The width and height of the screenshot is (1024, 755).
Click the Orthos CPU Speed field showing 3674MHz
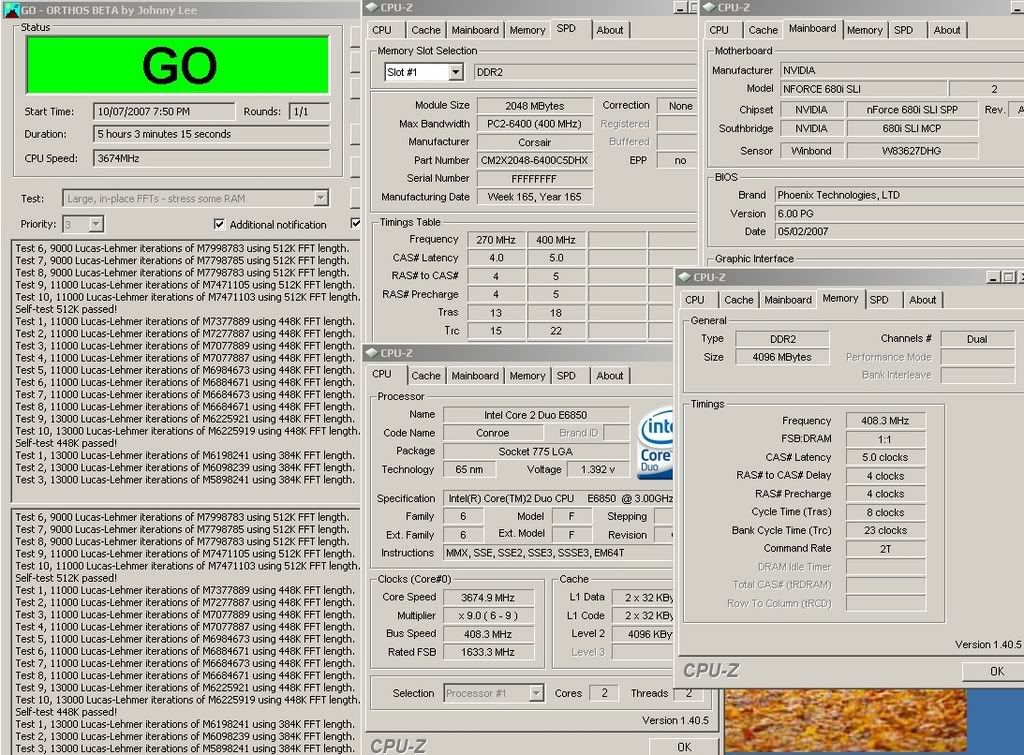212,158
